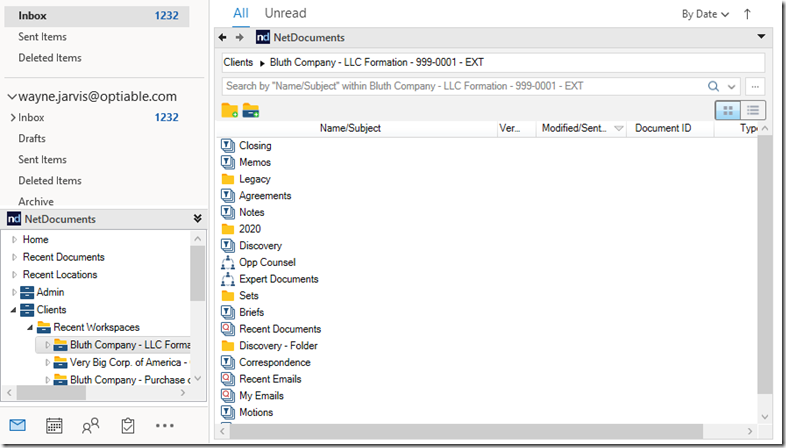Open Calendar view in navigation bar
Screen dimensions: 786x448
54,425
